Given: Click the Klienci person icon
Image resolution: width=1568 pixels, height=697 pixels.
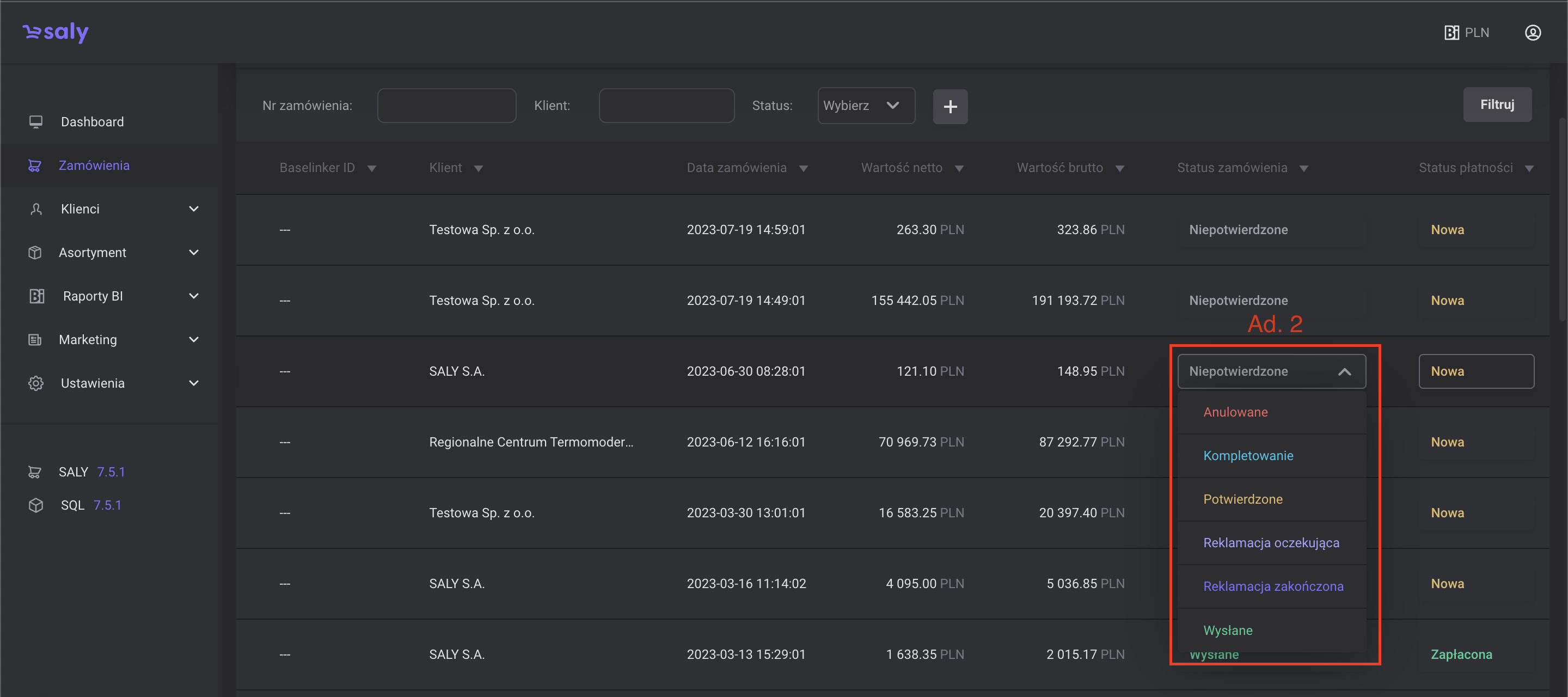Looking at the screenshot, I should pyautogui.click(x=36, y=209).
